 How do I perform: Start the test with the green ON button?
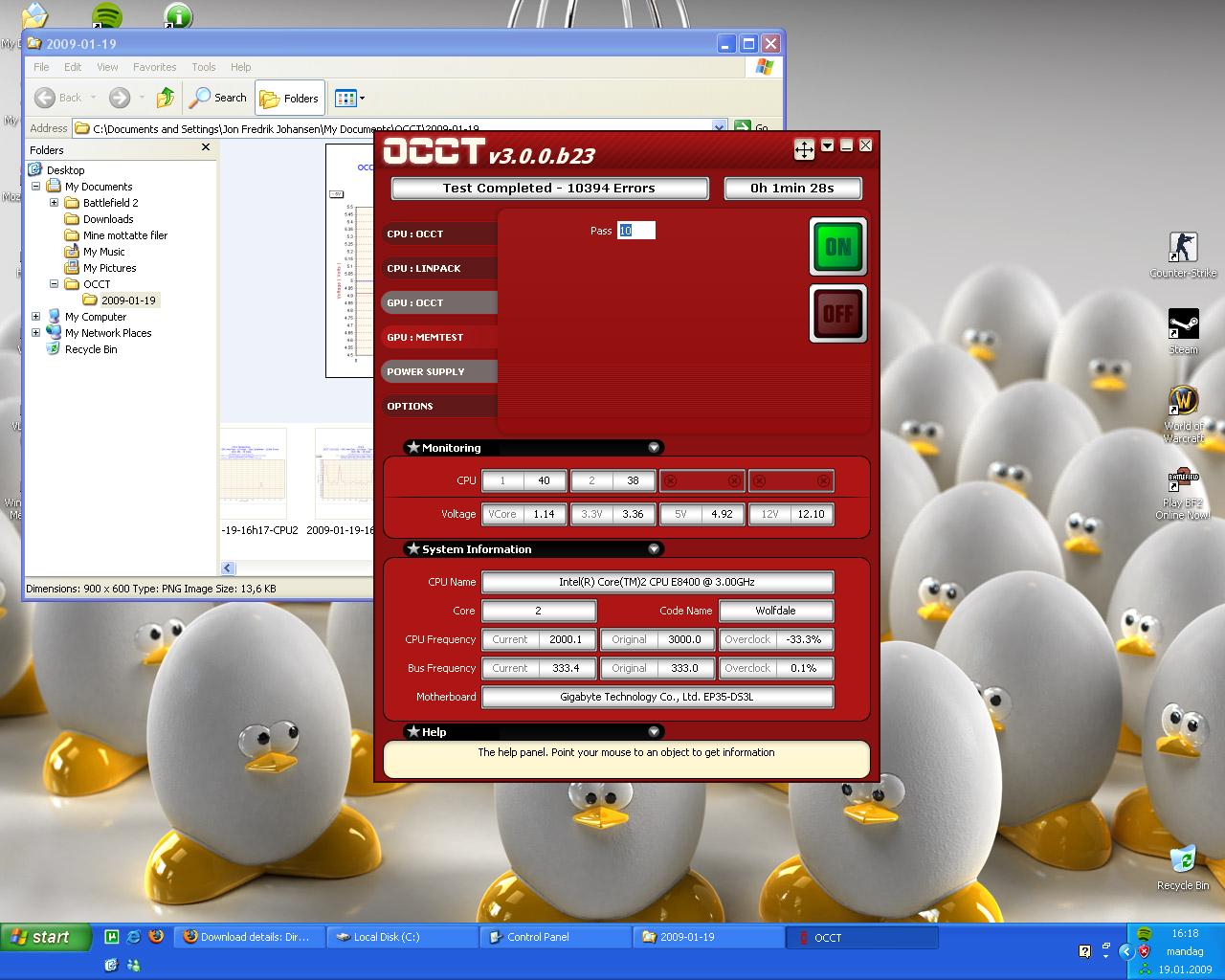838,247
